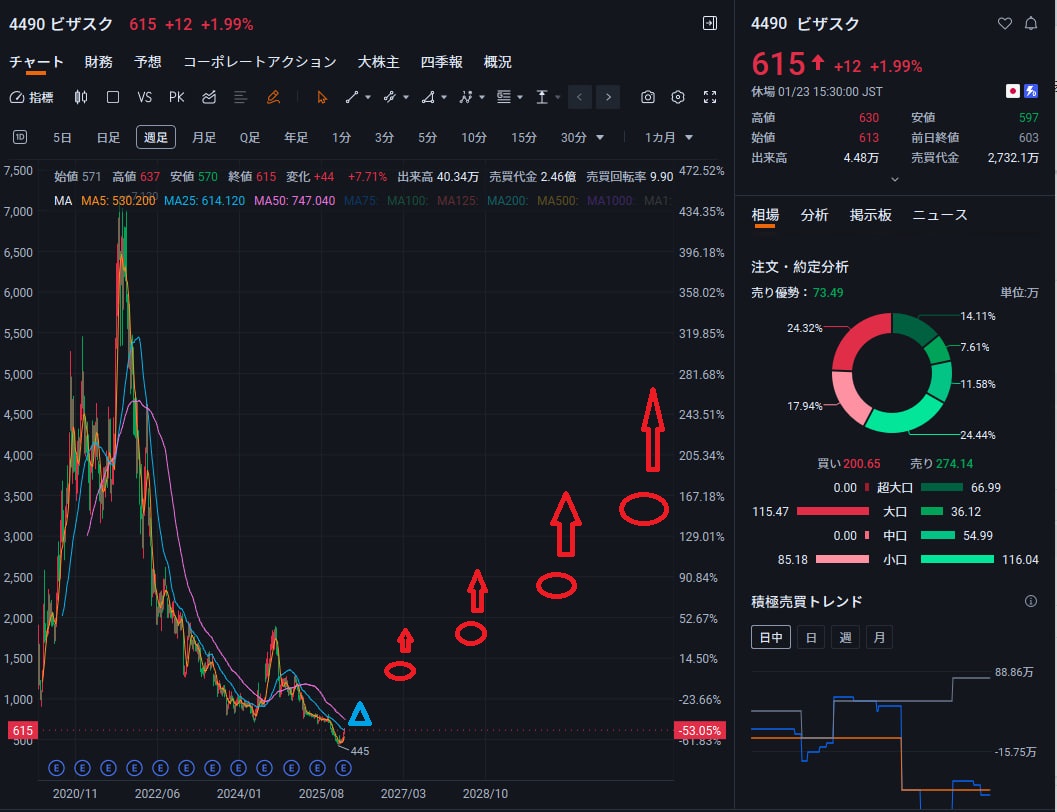Screen dimensions: 1057x812
Task: Change the candlestick chart type
Action: (x=81, y=97)
